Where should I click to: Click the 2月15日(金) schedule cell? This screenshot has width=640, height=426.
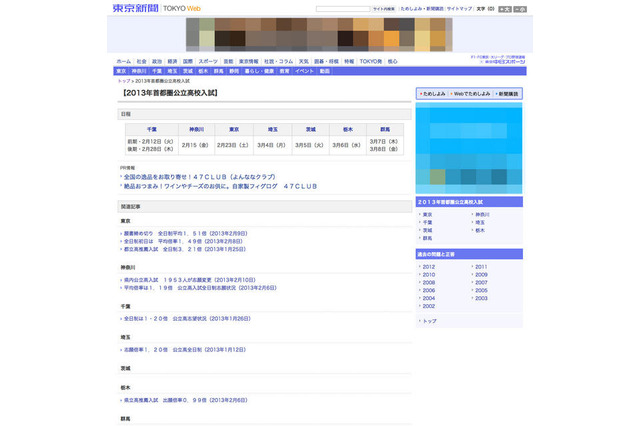pos(195,145)
